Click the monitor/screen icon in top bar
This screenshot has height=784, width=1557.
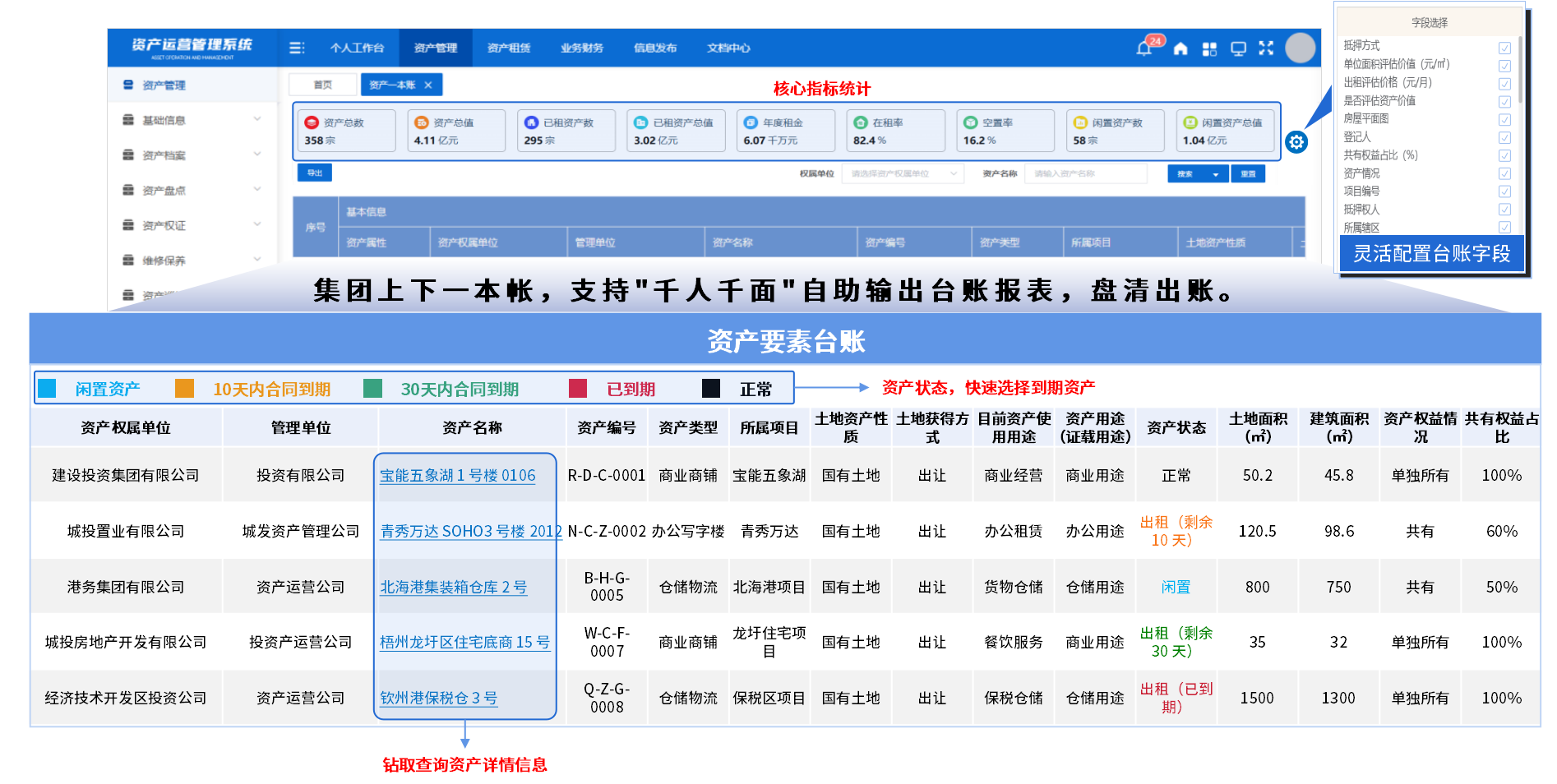click(x=1238, y=48)
